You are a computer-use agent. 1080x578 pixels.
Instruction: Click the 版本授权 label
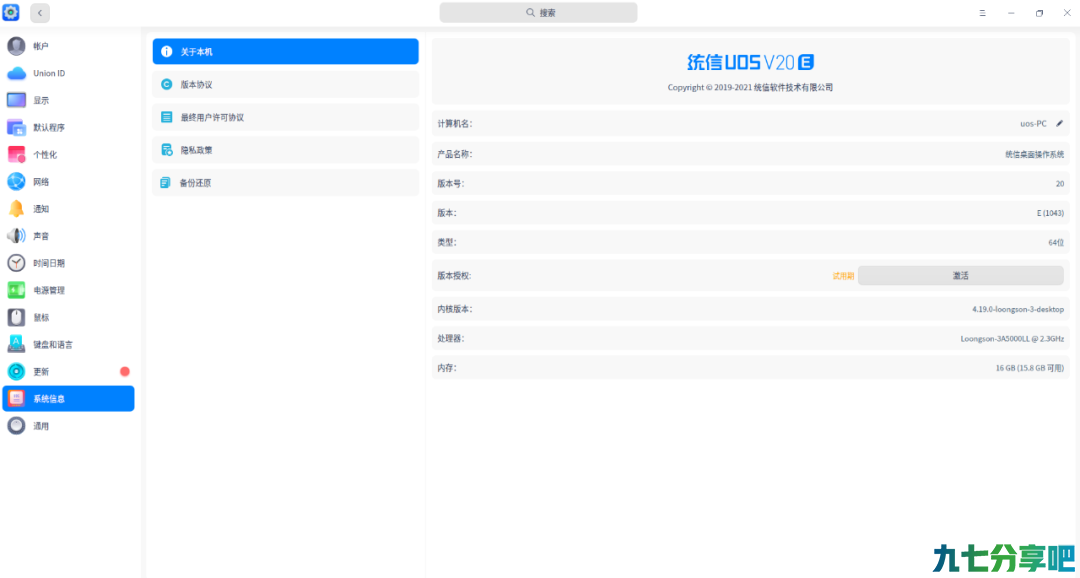point(455,276)
